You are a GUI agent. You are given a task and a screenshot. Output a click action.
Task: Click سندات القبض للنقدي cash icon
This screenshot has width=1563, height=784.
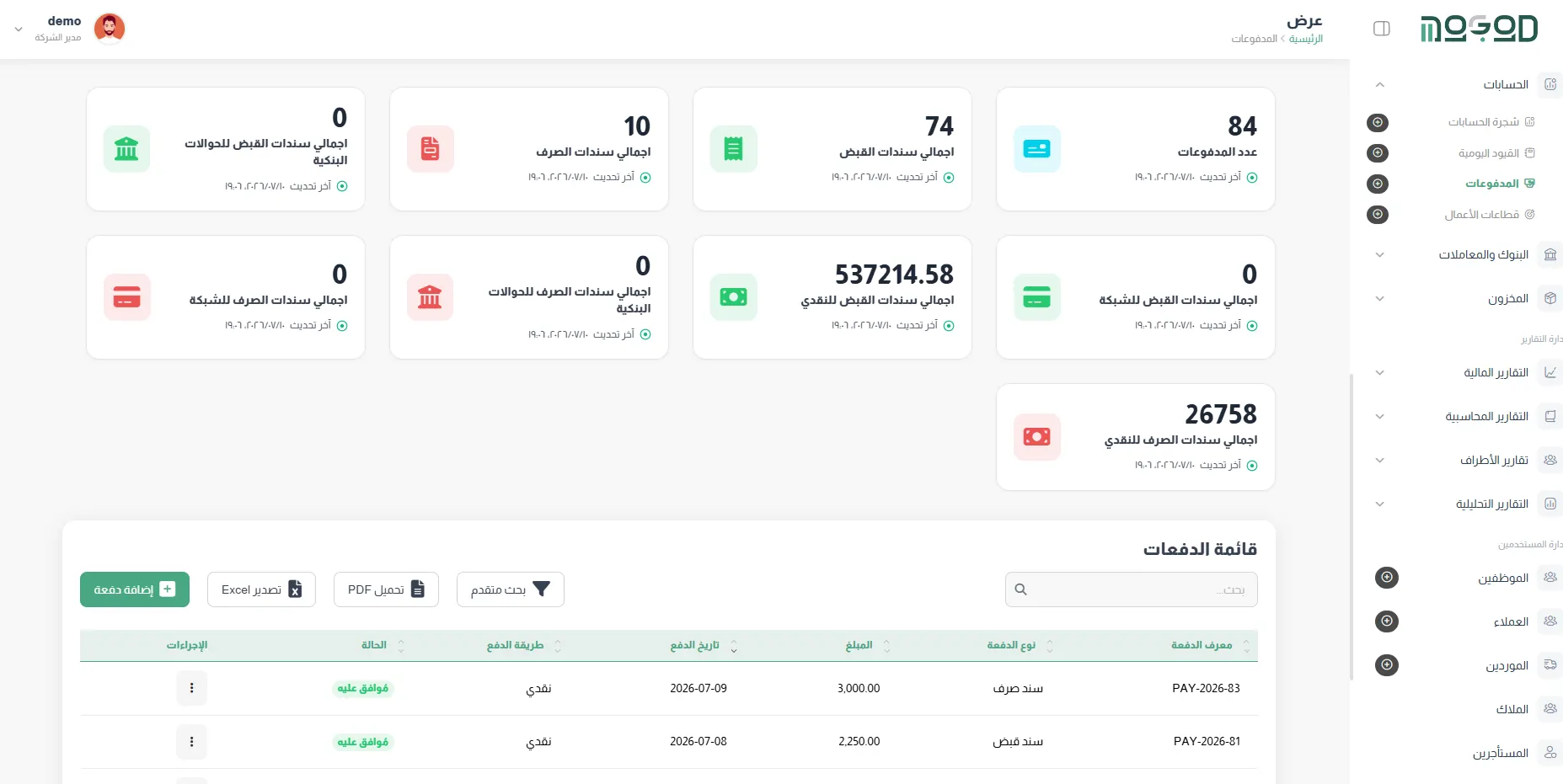tap(733, 297)
